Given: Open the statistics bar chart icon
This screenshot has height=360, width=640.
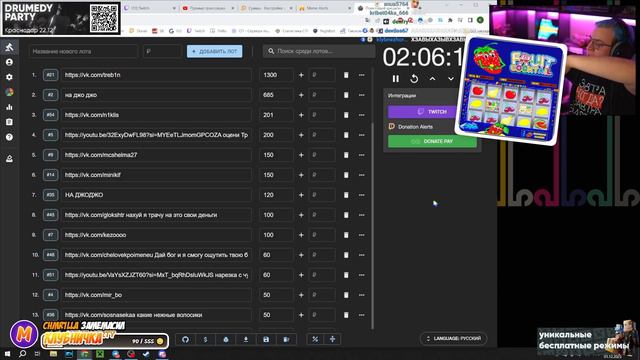Looking at the screenshot, I should 9,107.
